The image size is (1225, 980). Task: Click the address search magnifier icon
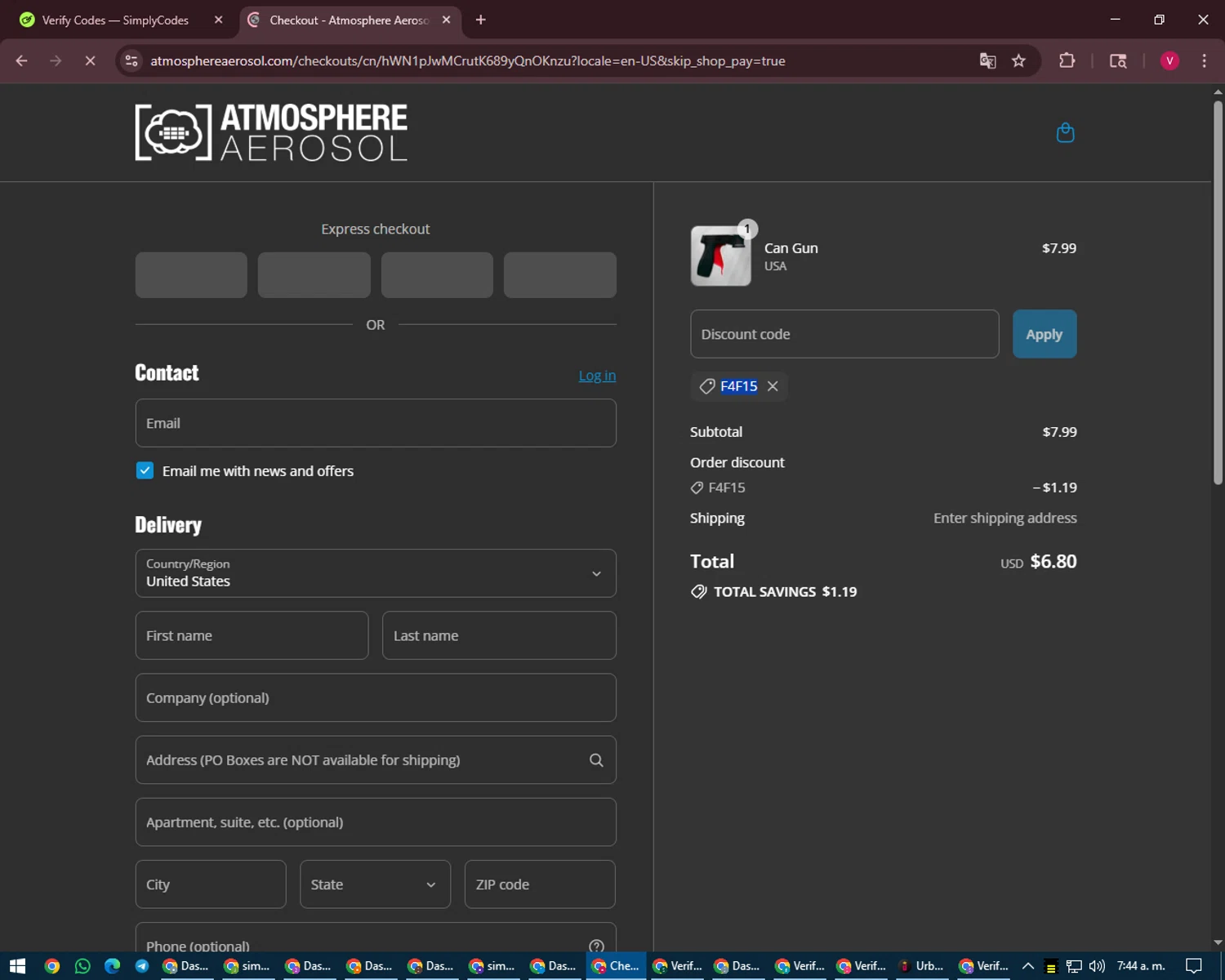(596, 760)
